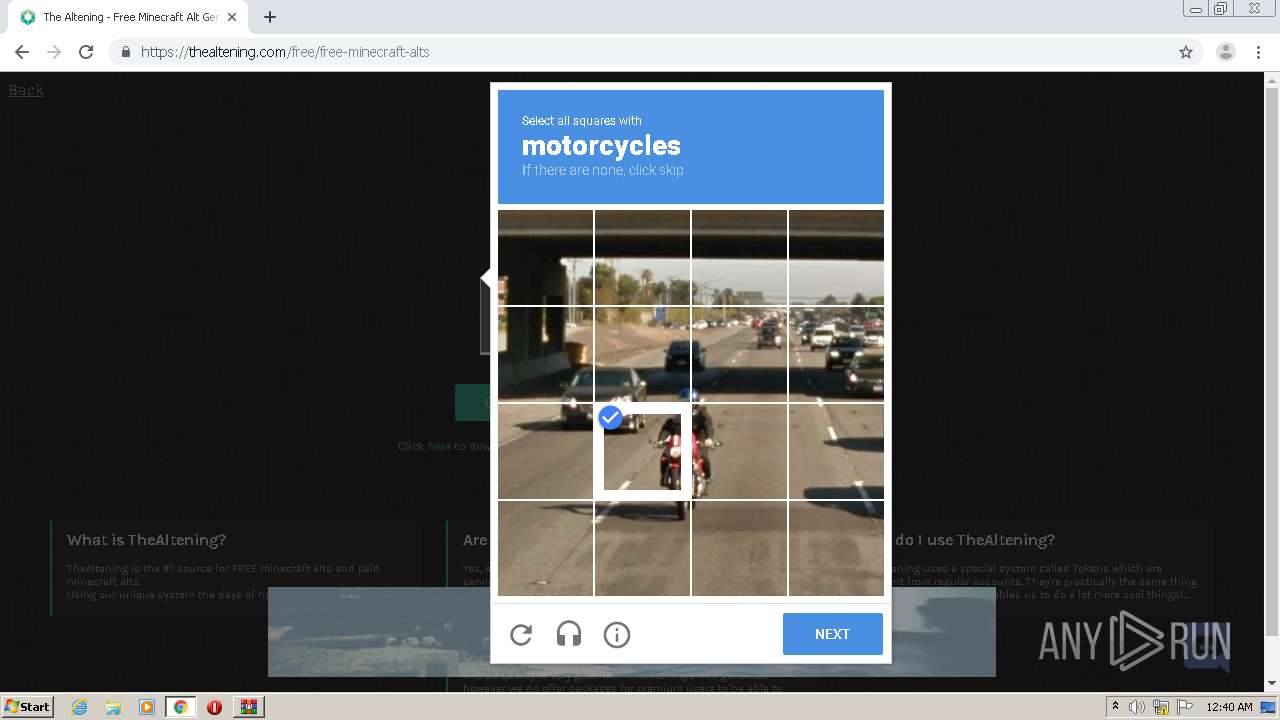Viewport: 1280px width, 720px height.
Task: Open the WinRAR taskbar icon
Action: [x=248, y=707]
